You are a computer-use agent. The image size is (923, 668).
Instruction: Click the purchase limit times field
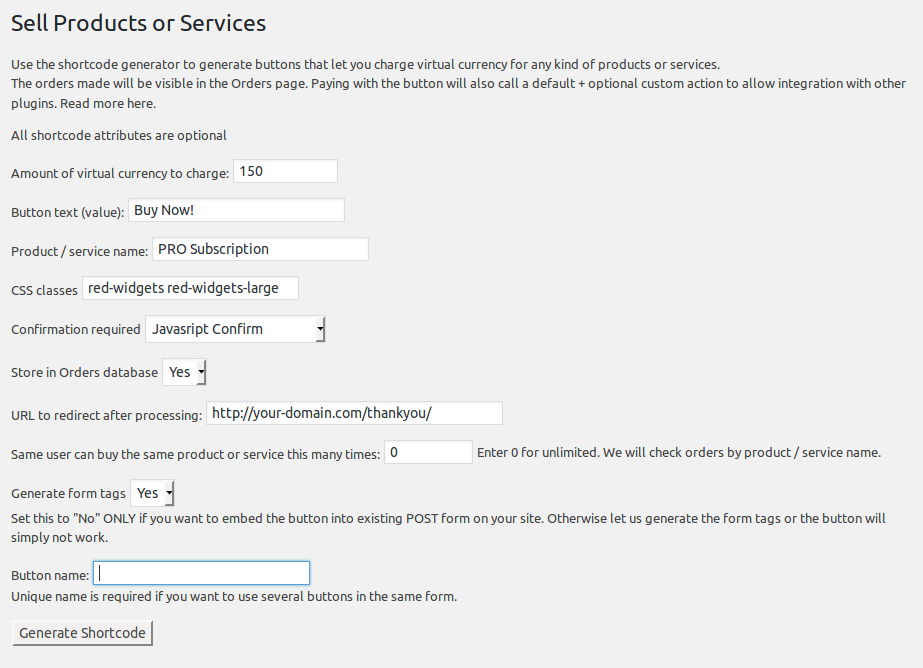click(429, 452)
